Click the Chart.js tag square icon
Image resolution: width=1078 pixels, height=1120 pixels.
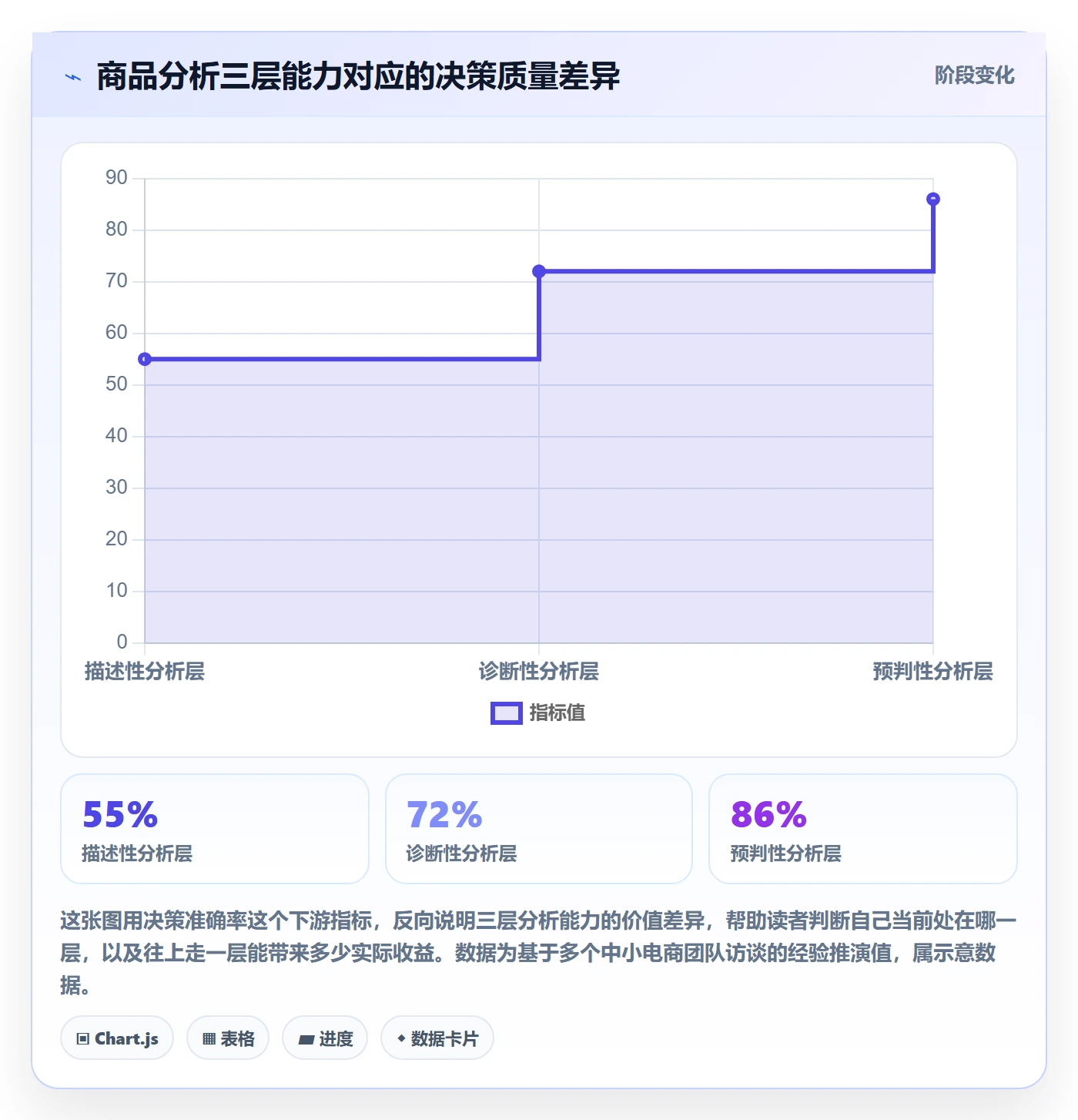point(83,1039)
